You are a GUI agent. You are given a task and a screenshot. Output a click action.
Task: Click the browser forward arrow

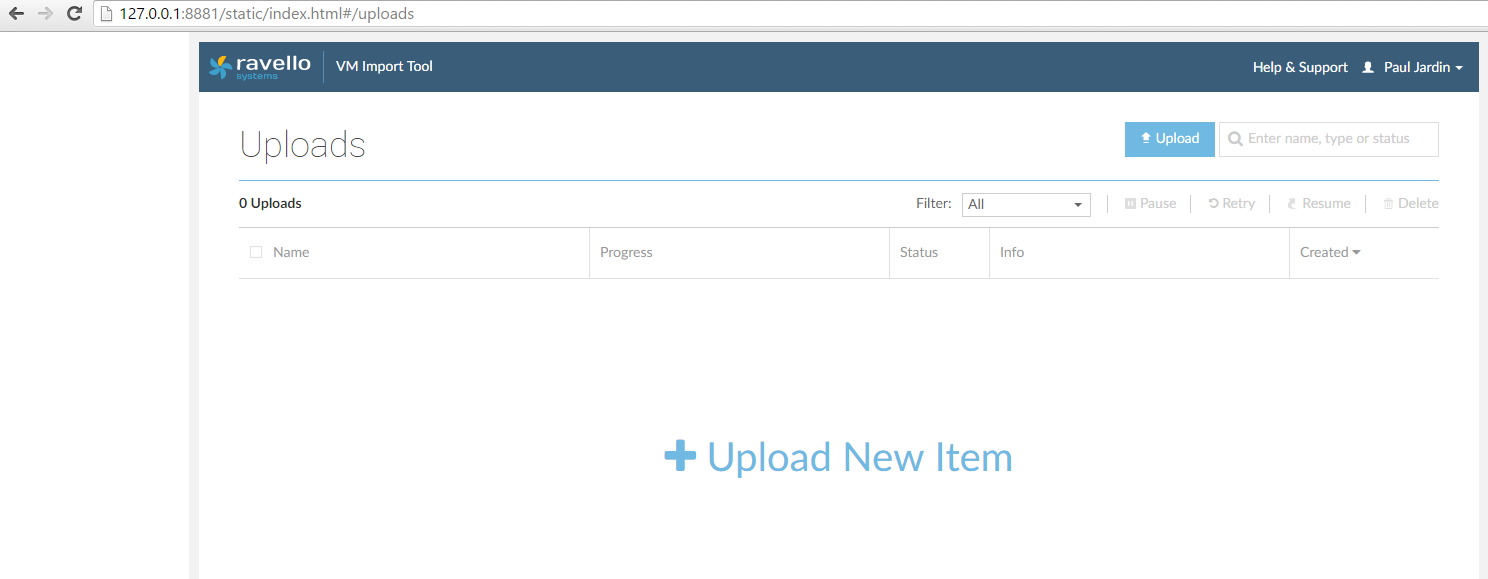coord(45,14)
